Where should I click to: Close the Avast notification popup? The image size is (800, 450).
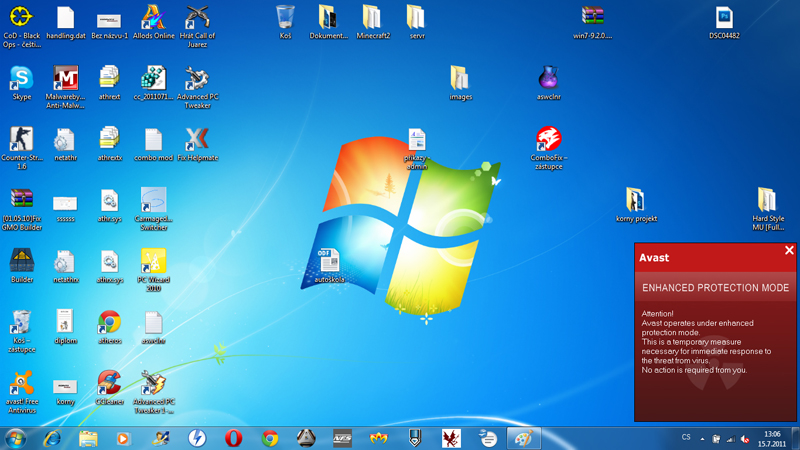pyautogui.click(x=789, y=250)
